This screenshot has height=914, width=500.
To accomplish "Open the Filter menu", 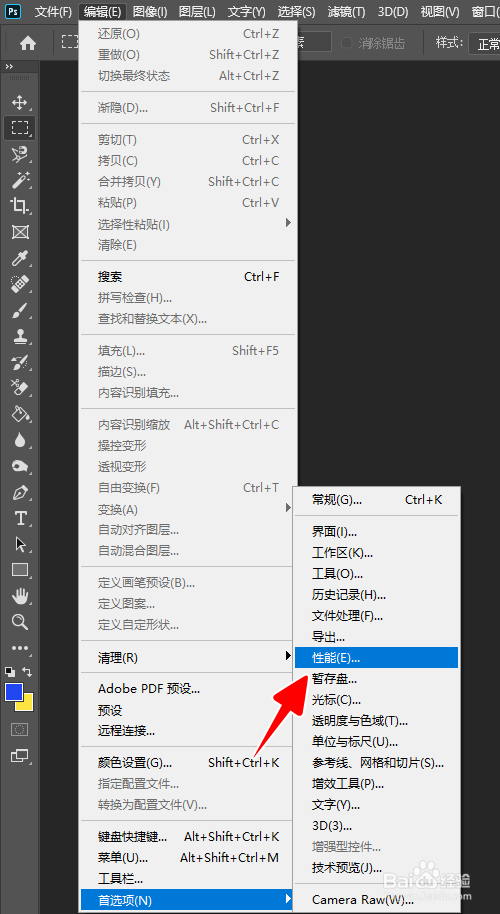I will 346,11.
